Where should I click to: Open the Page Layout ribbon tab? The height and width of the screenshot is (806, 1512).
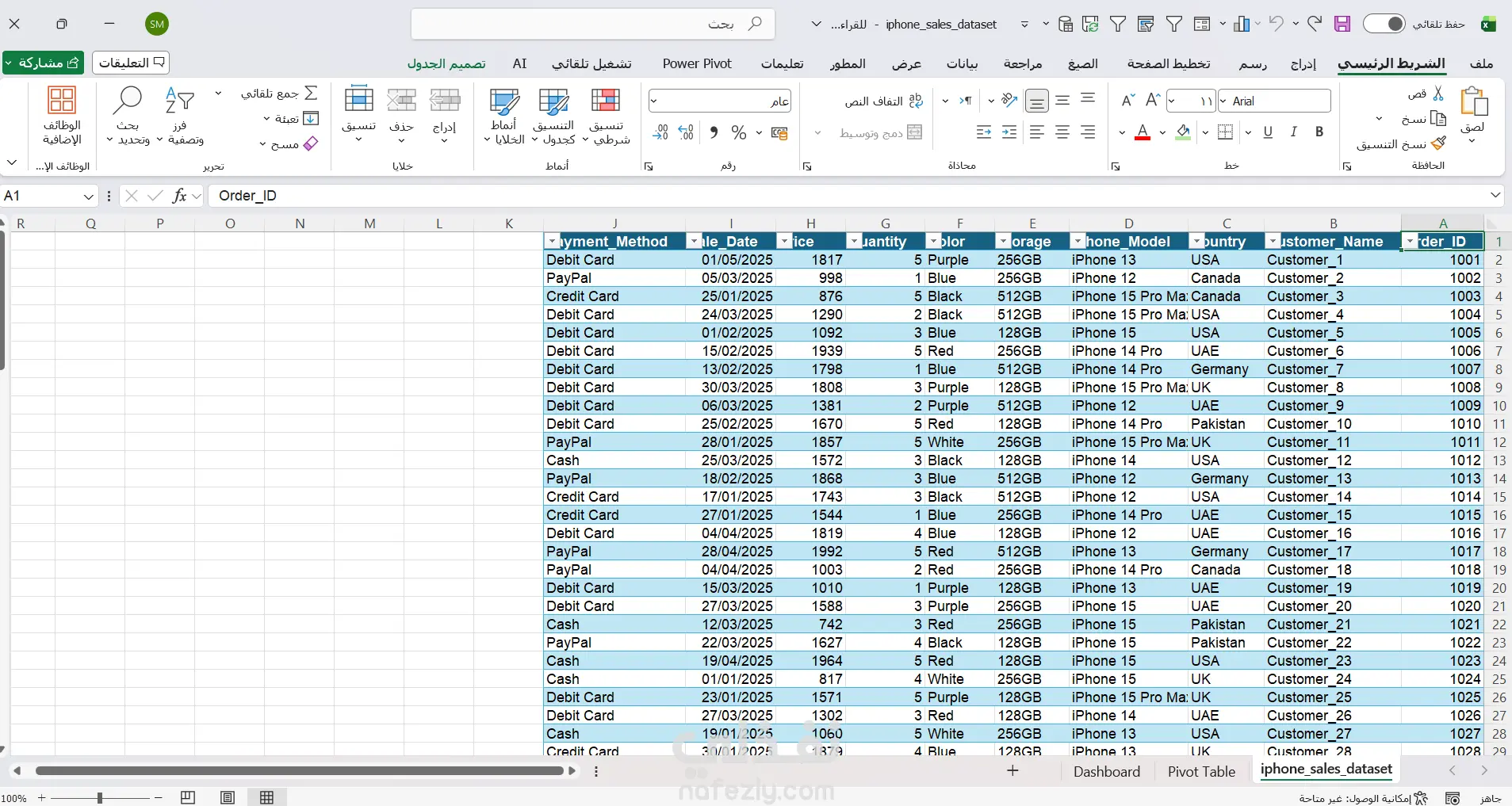click(x=1169, y=64)
